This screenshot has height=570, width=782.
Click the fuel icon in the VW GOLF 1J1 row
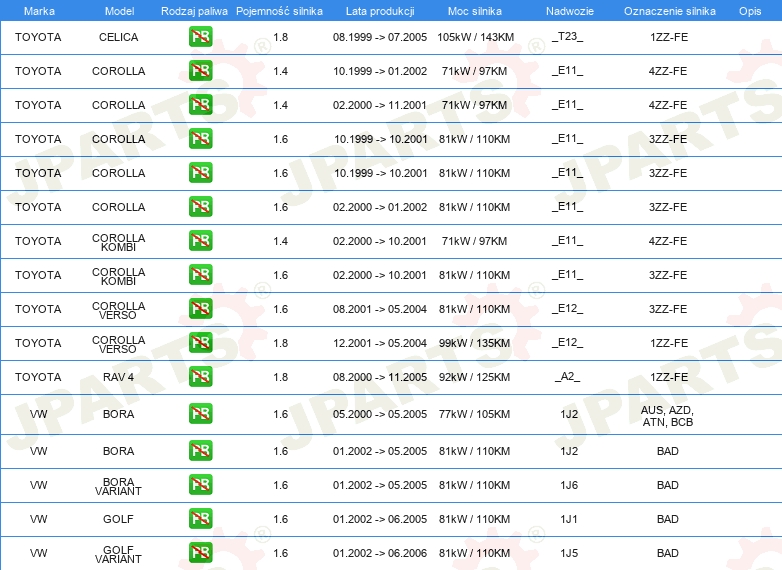point(200,519)
